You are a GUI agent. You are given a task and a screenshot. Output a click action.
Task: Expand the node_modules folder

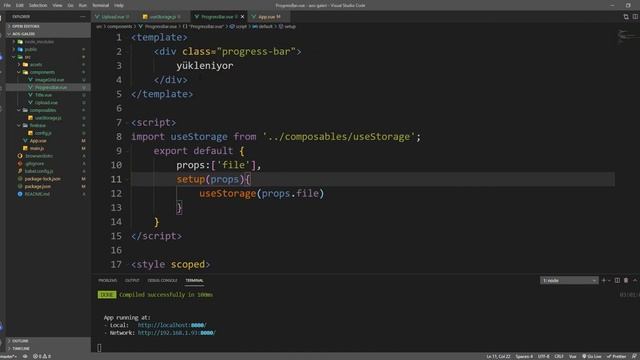39,42
